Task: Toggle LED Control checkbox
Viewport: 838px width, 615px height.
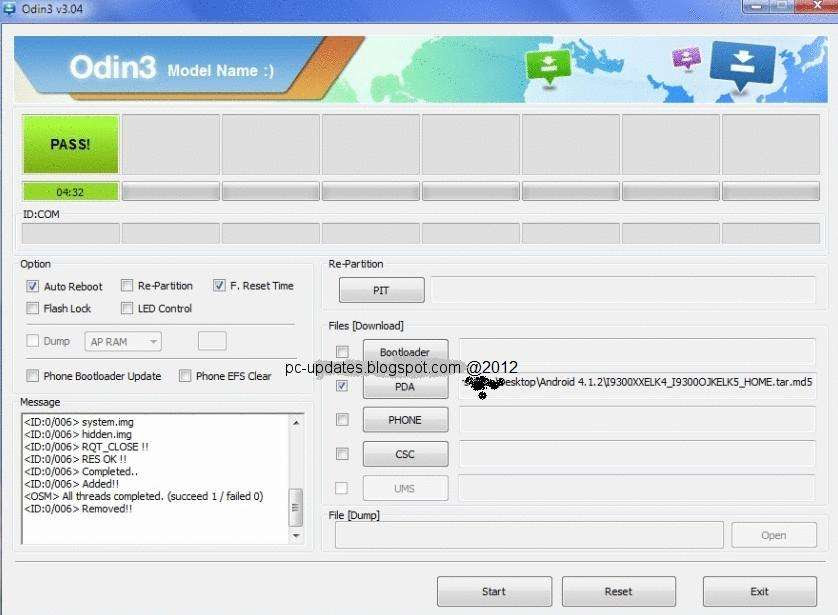Action: click(127, 308)
